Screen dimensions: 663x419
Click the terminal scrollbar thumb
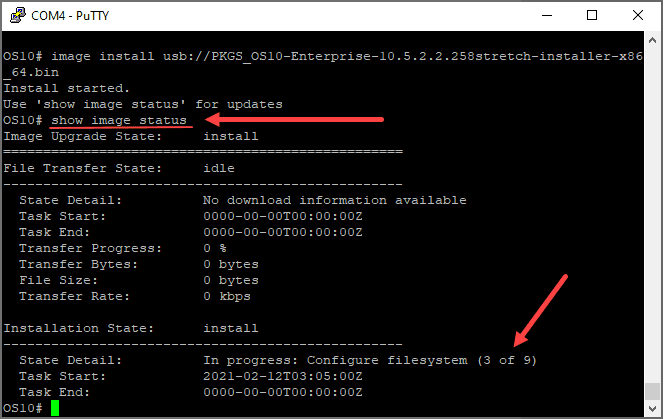652,391
